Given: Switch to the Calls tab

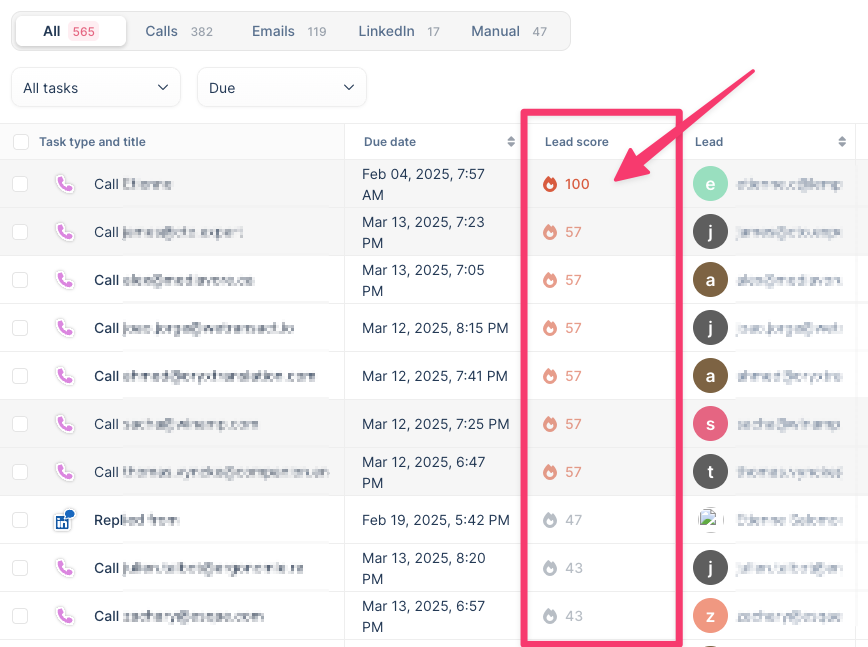Looking at the screenshot, I should pos(161,30).
